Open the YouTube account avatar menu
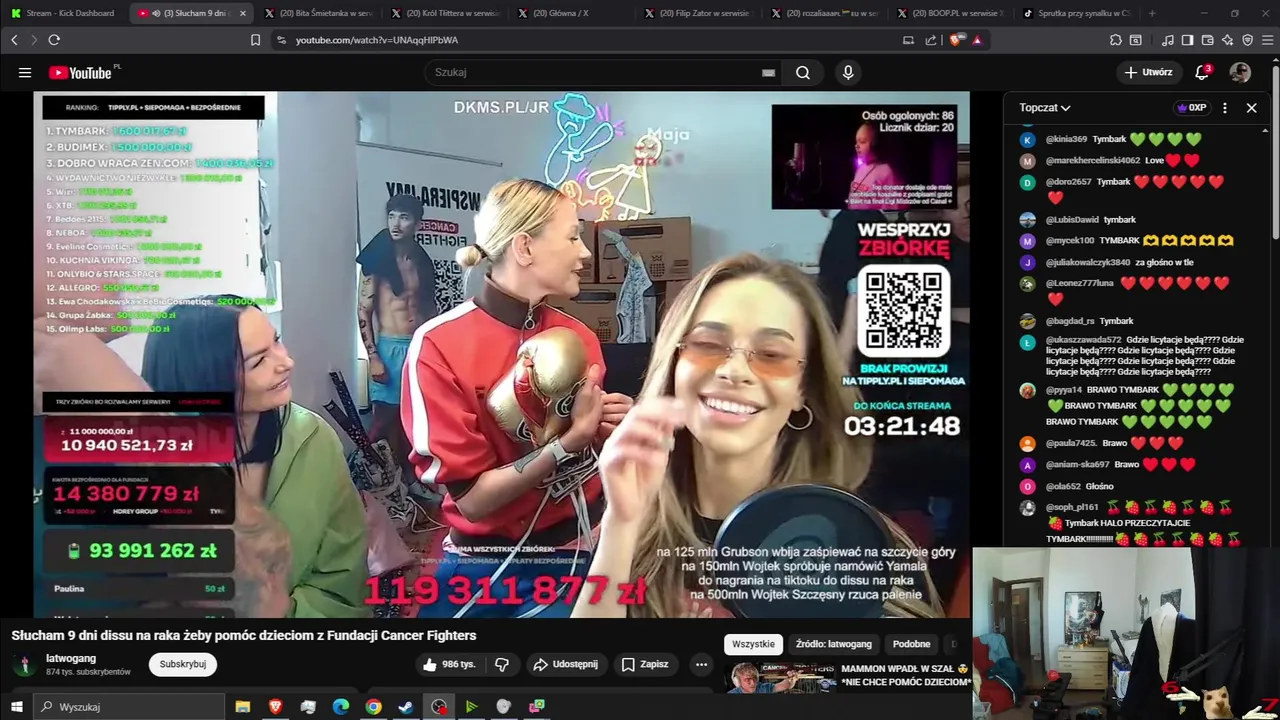This screenshot has width=1280, height=720. coord(1240,72)
